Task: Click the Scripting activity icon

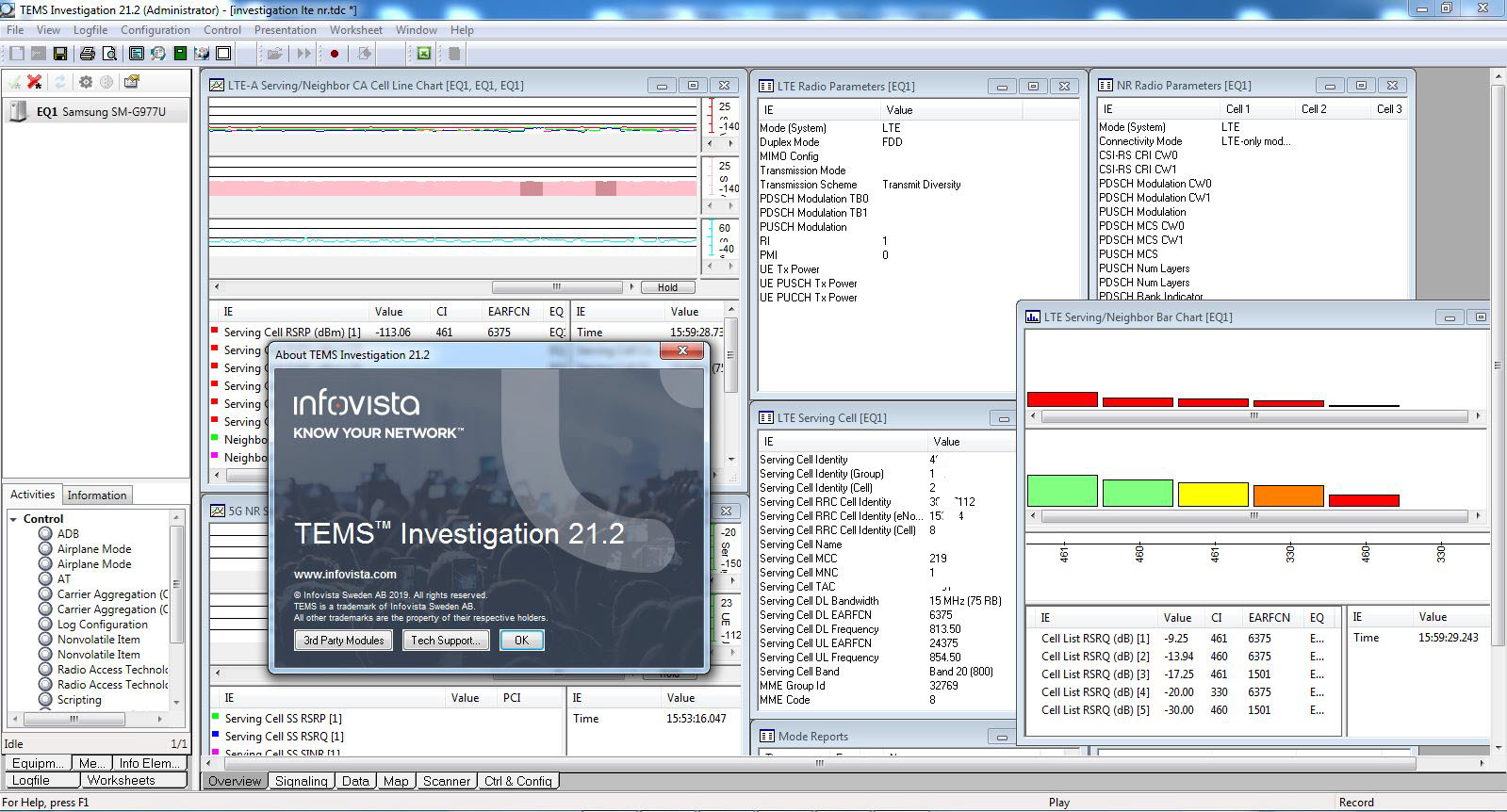Action: pos(45,699)
